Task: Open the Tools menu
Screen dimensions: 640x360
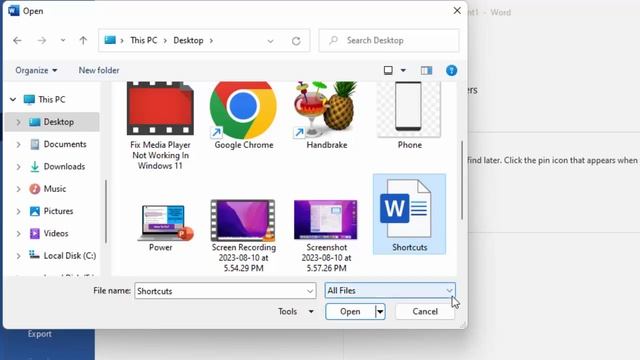Action: (x=296, y=311)
